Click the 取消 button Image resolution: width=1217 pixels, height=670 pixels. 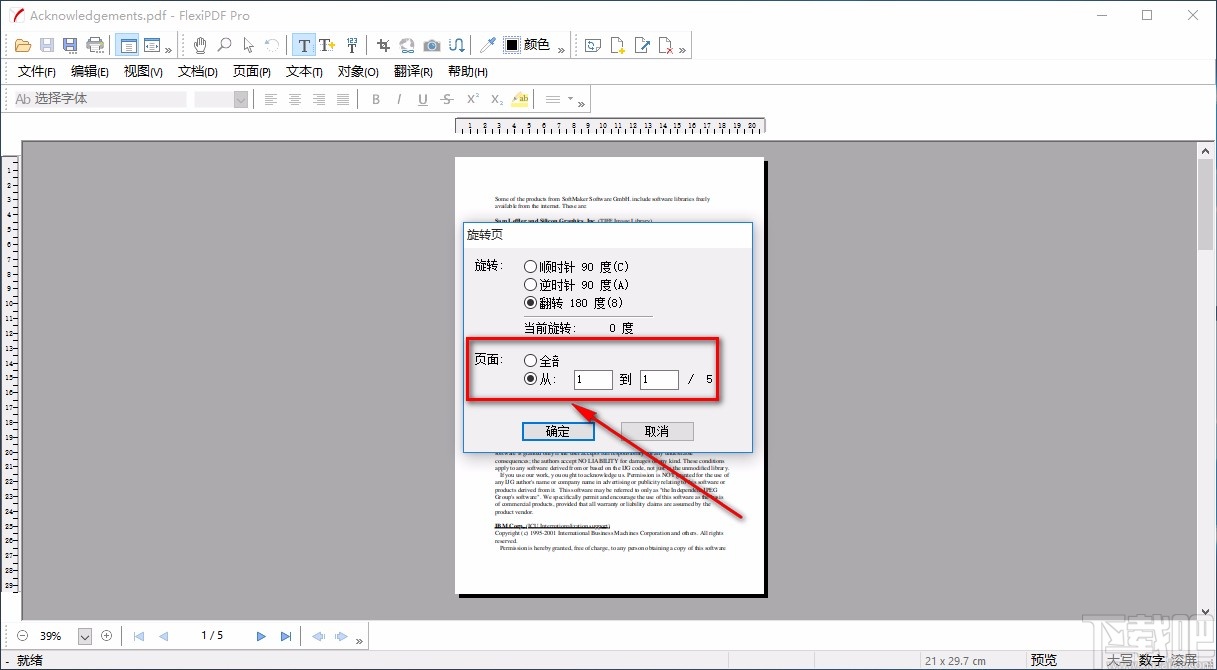tap(657, 431)
